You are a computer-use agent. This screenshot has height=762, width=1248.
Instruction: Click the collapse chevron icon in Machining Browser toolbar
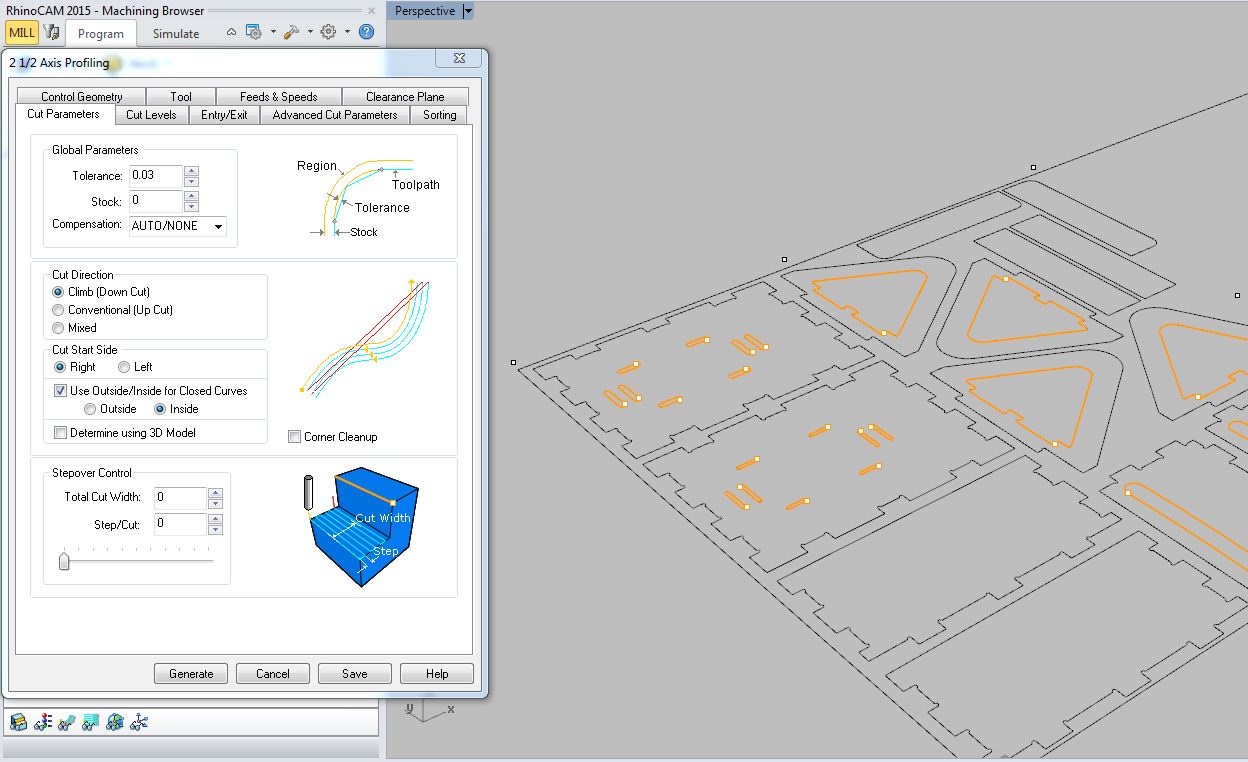pos(231,32)
